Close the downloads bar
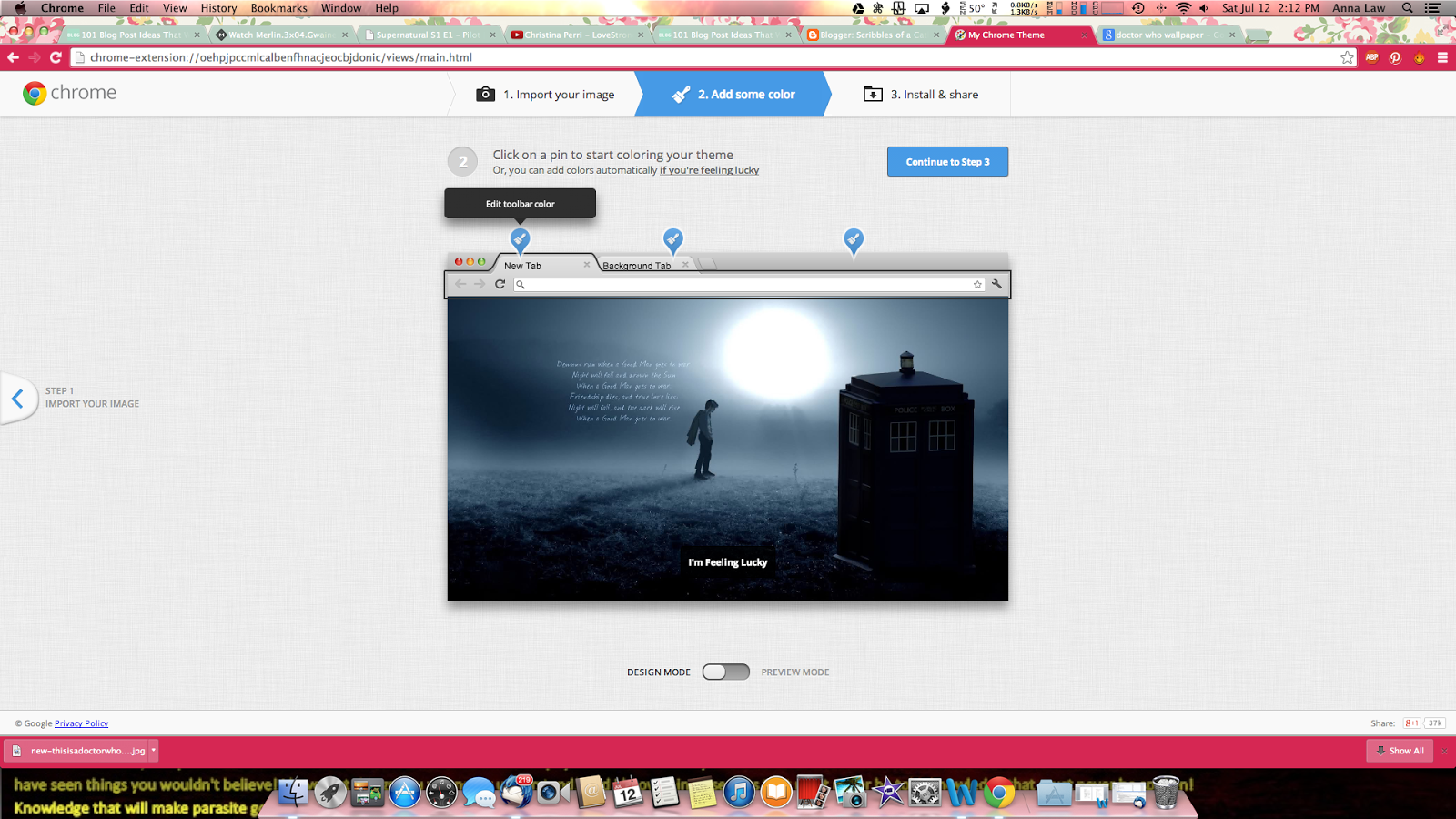This screenshot has width=1456, height=819. [1444, 751]
